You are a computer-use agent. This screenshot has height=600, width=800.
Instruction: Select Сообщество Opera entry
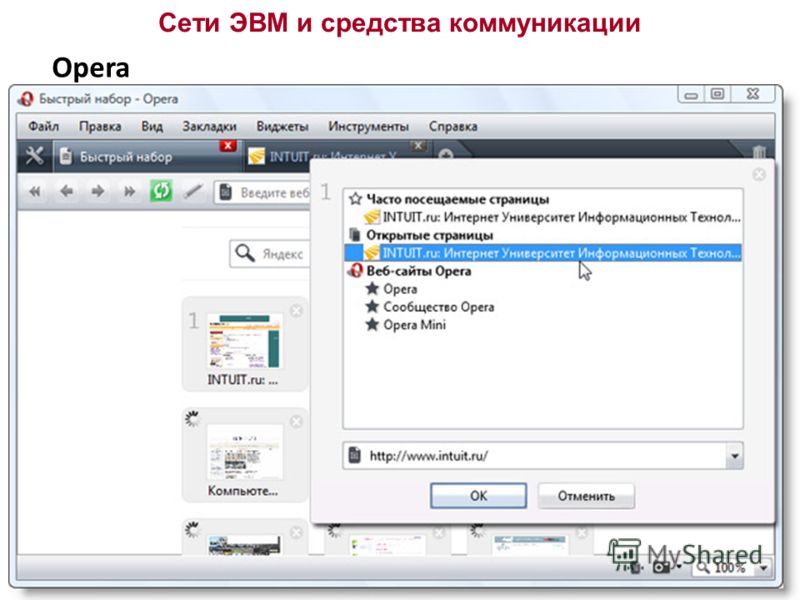click(x=438, y=307)
